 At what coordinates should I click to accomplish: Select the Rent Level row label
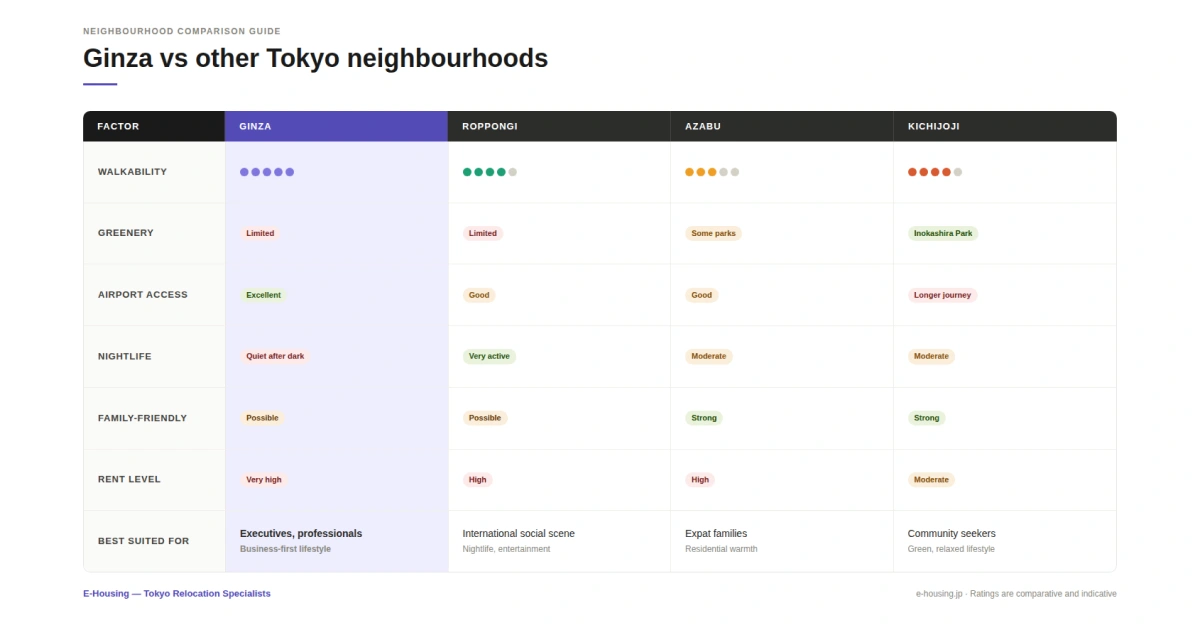click(129, 479)
